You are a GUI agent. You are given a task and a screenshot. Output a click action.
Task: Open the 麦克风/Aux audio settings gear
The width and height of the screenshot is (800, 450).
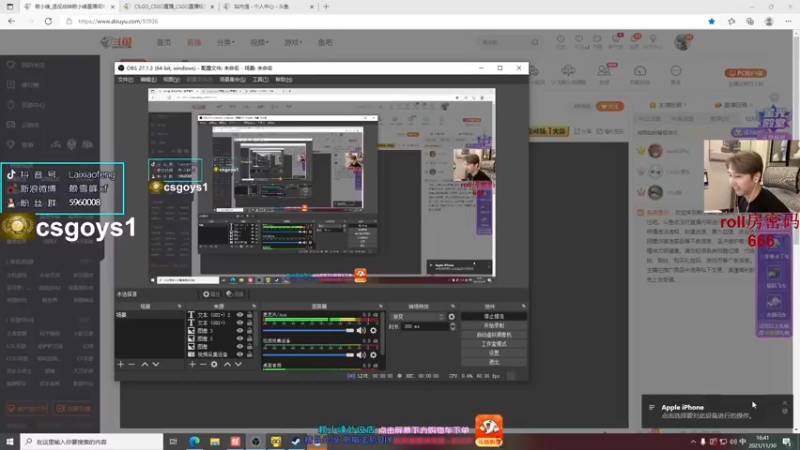pos(373,331)
